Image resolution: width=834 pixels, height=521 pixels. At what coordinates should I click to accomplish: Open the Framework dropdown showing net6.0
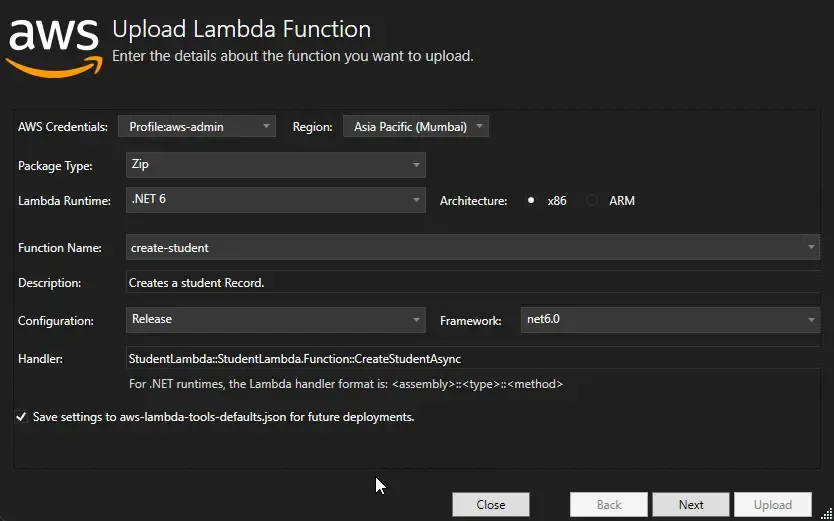(670, 320)
